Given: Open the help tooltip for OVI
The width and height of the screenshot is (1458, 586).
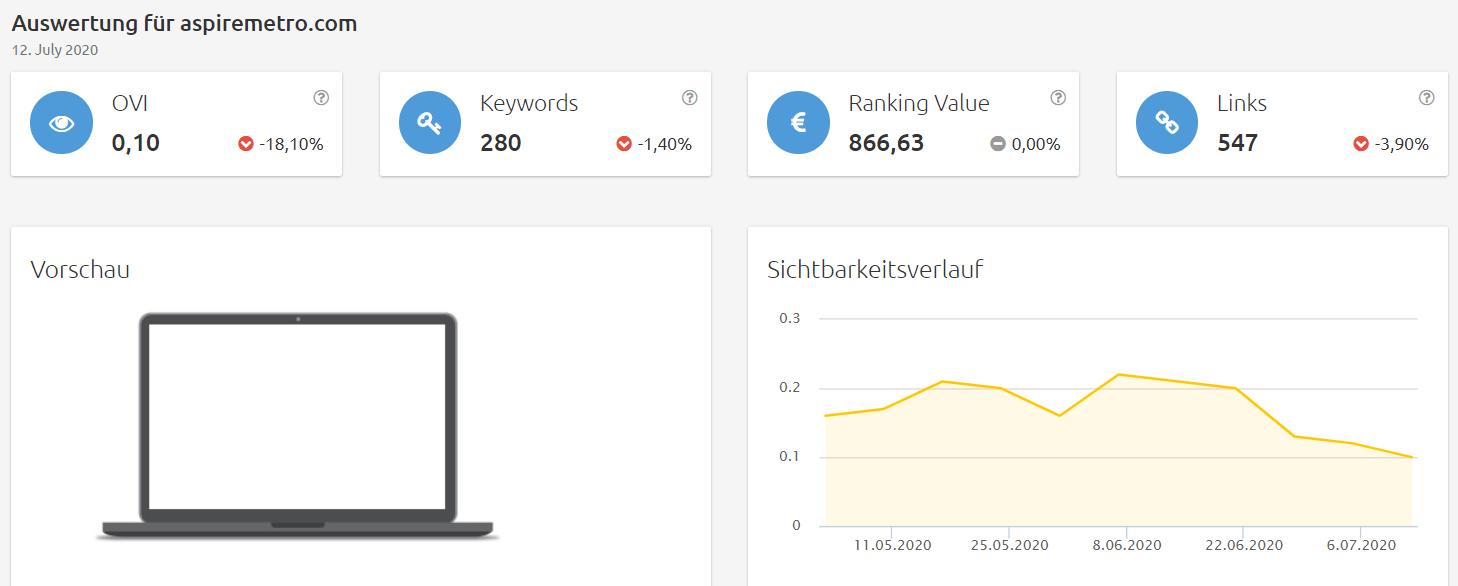Looking at the screenshot, I should [x=321, y=98].
